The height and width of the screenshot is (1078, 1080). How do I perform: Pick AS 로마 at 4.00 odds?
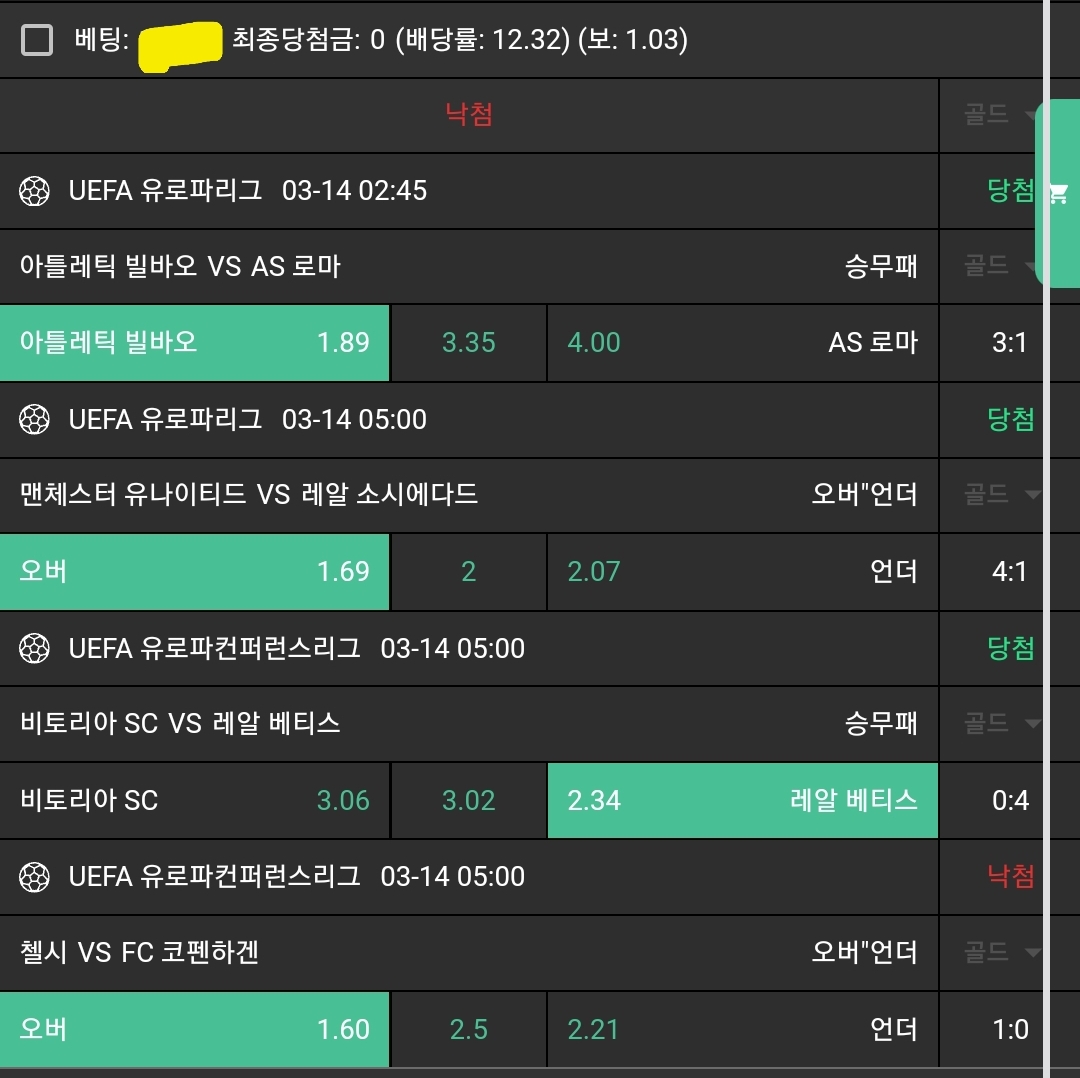742,343
